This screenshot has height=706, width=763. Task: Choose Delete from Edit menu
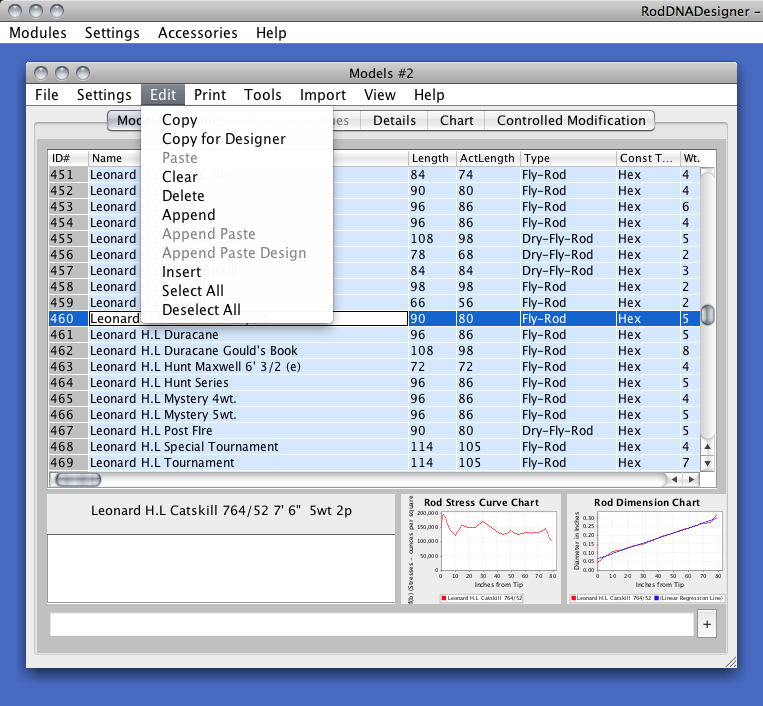coord(236,196)
